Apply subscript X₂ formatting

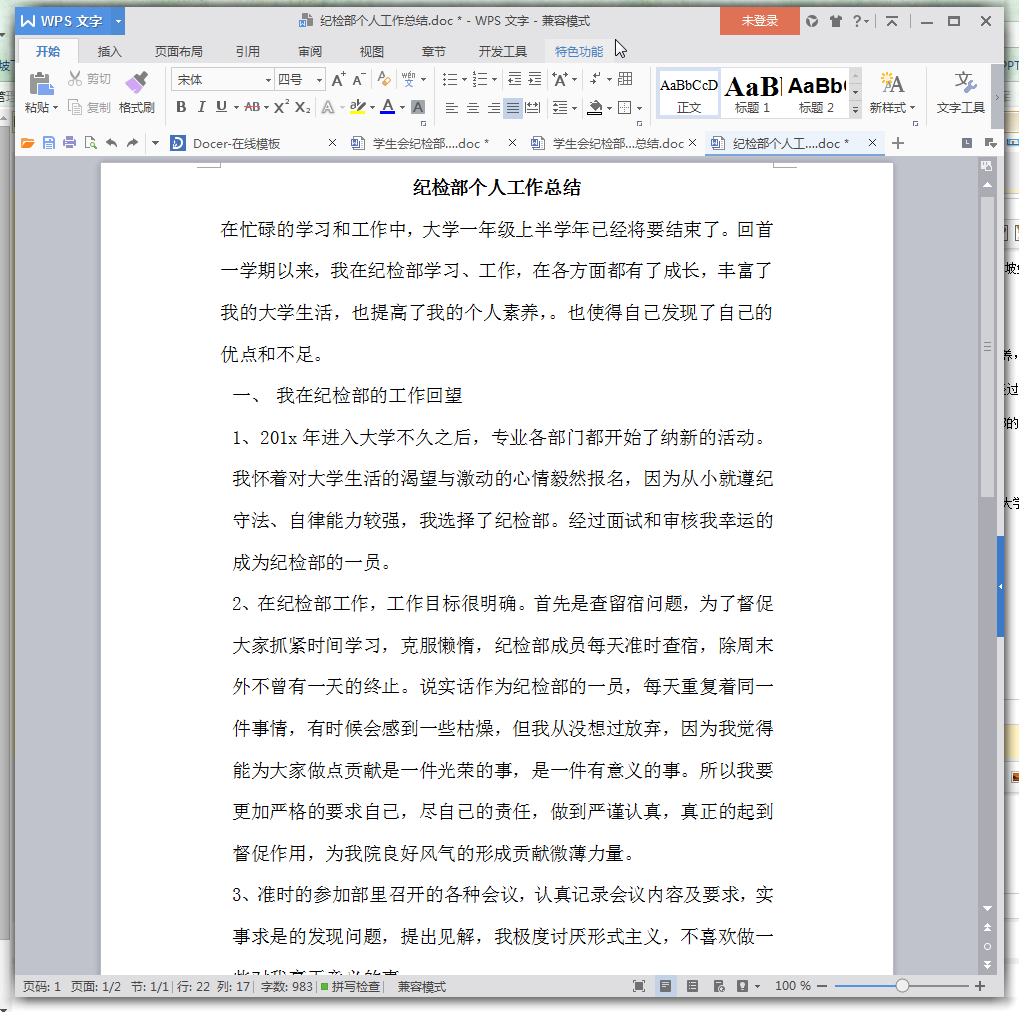tap(302, 107)
